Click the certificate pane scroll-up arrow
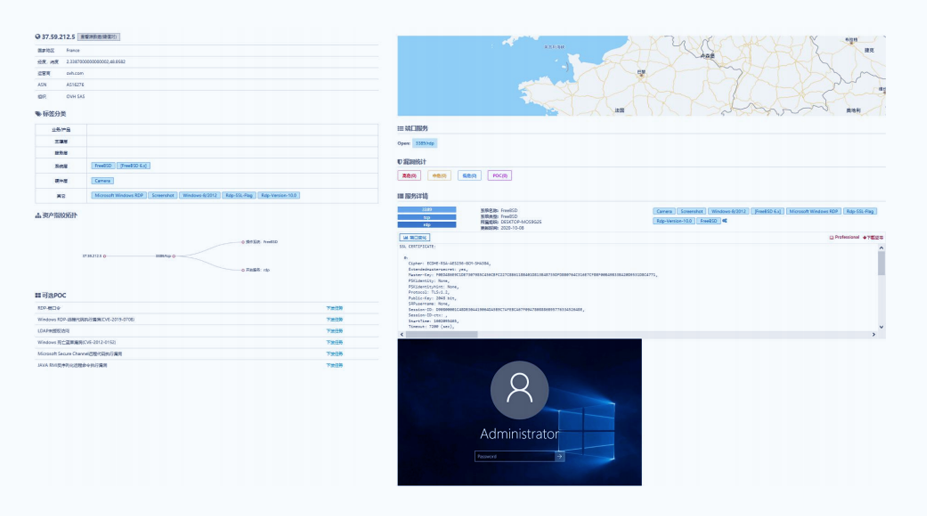Screen dimensions: 927x516 coord(881,248)
